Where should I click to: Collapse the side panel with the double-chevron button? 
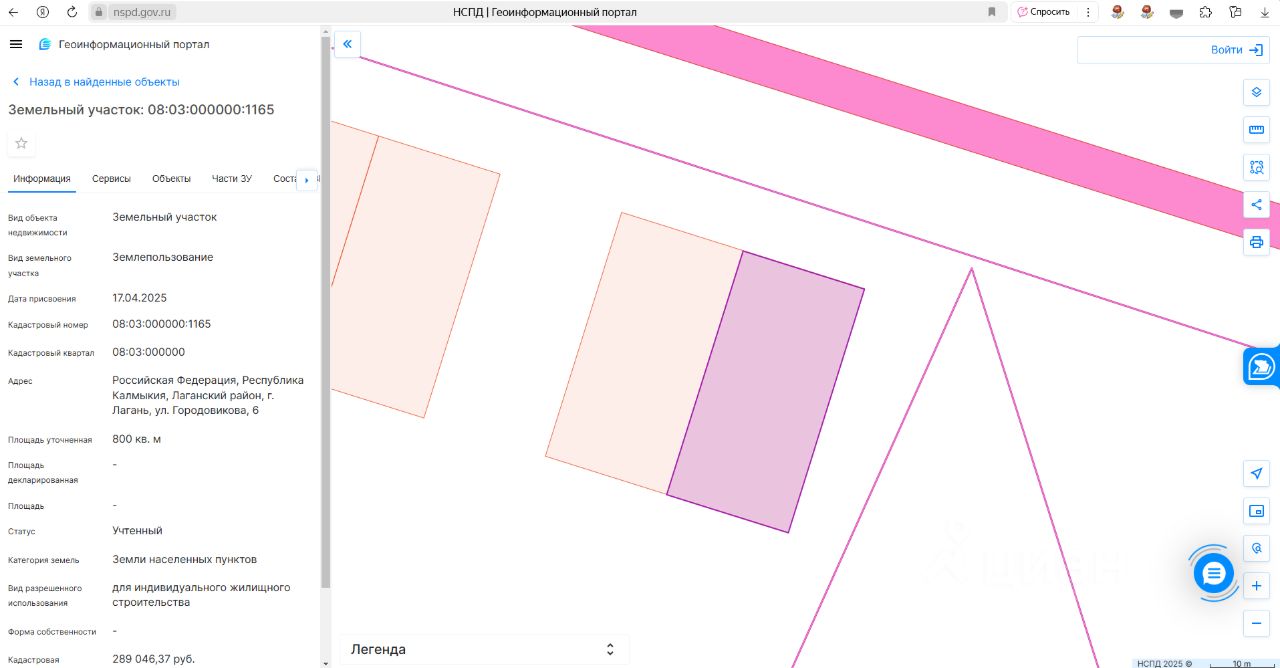pos(347,44)
